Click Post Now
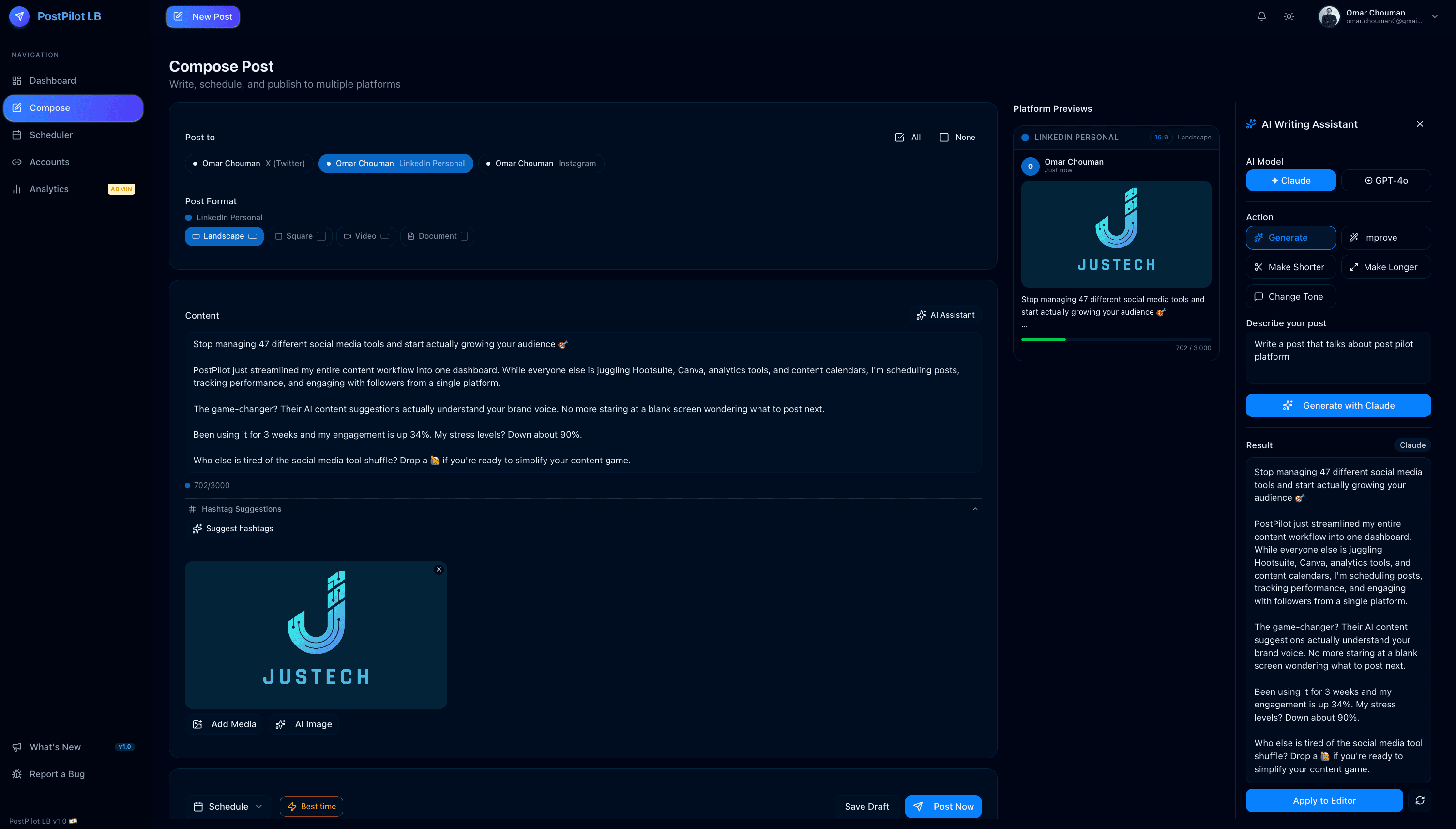The height and width of the screenshot is (829, 1456). tap(943, 806)
